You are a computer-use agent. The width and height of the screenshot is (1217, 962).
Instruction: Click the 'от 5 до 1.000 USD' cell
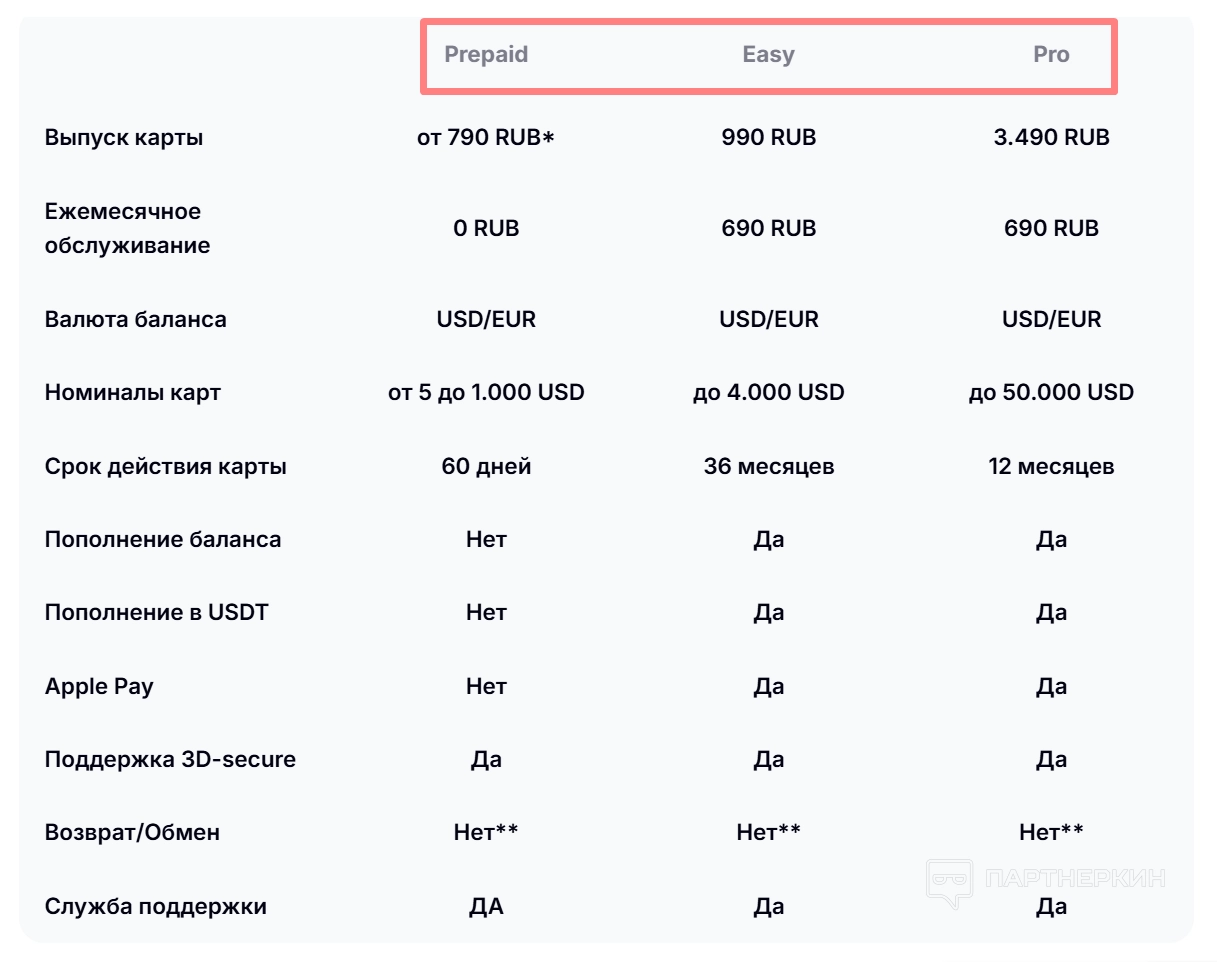(x=486, y=392)
